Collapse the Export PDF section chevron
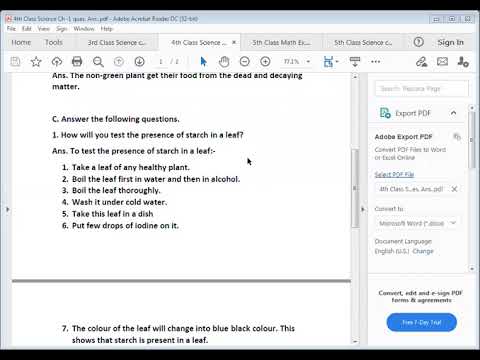This screenshot has width=480, height=360. (453, 113)
